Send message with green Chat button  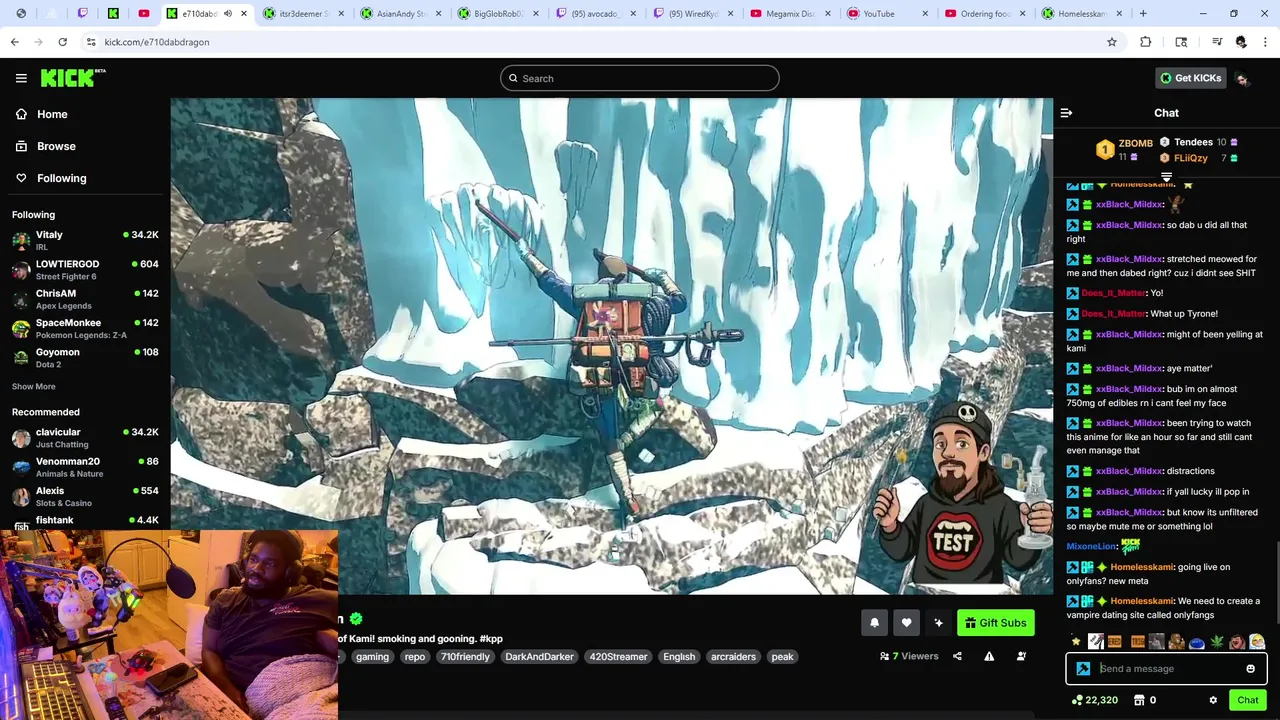tap(1247, 700)
